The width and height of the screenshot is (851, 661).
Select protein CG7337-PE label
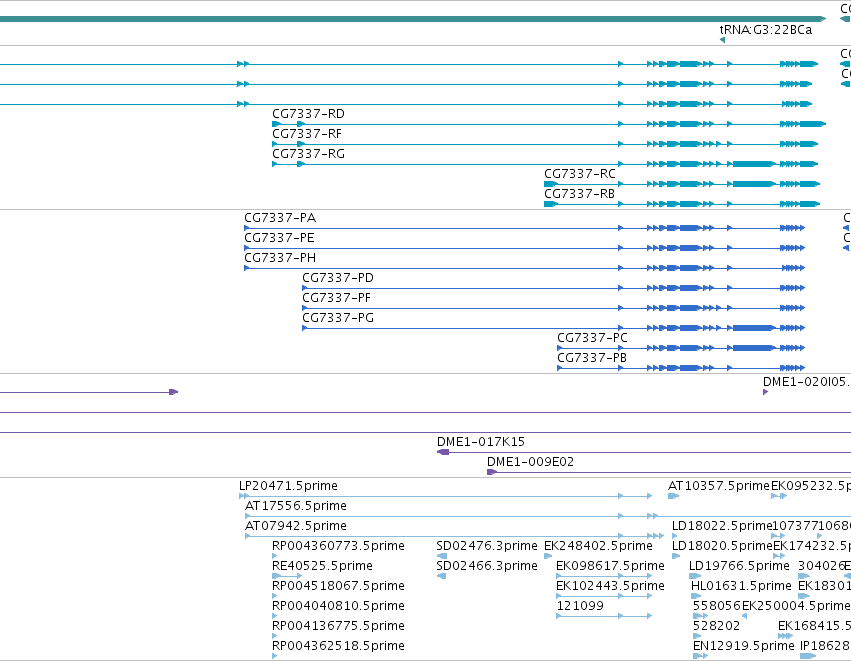click(x=280, y=238)
